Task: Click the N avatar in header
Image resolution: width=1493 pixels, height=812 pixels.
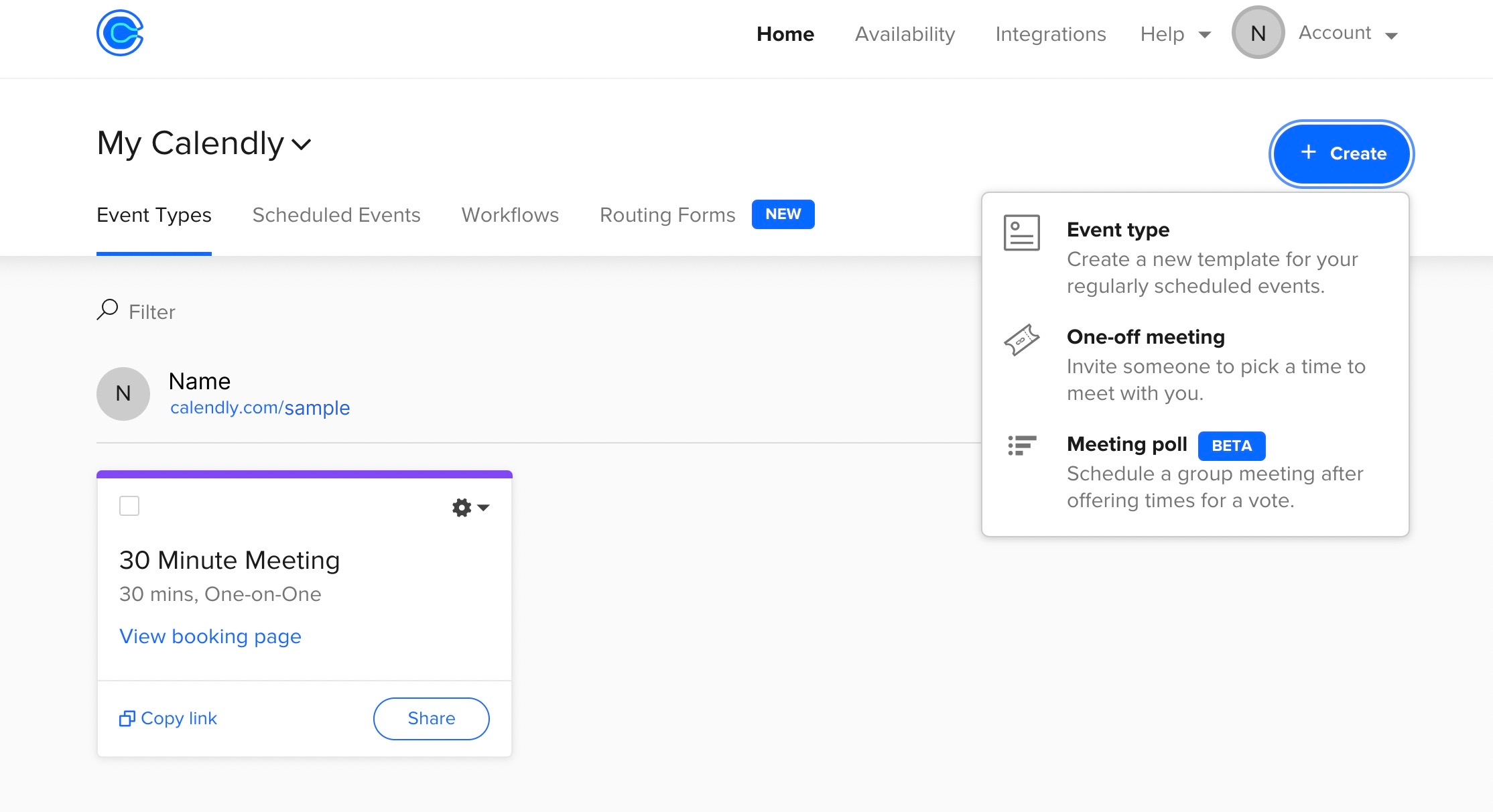Action: point(1258,32)
